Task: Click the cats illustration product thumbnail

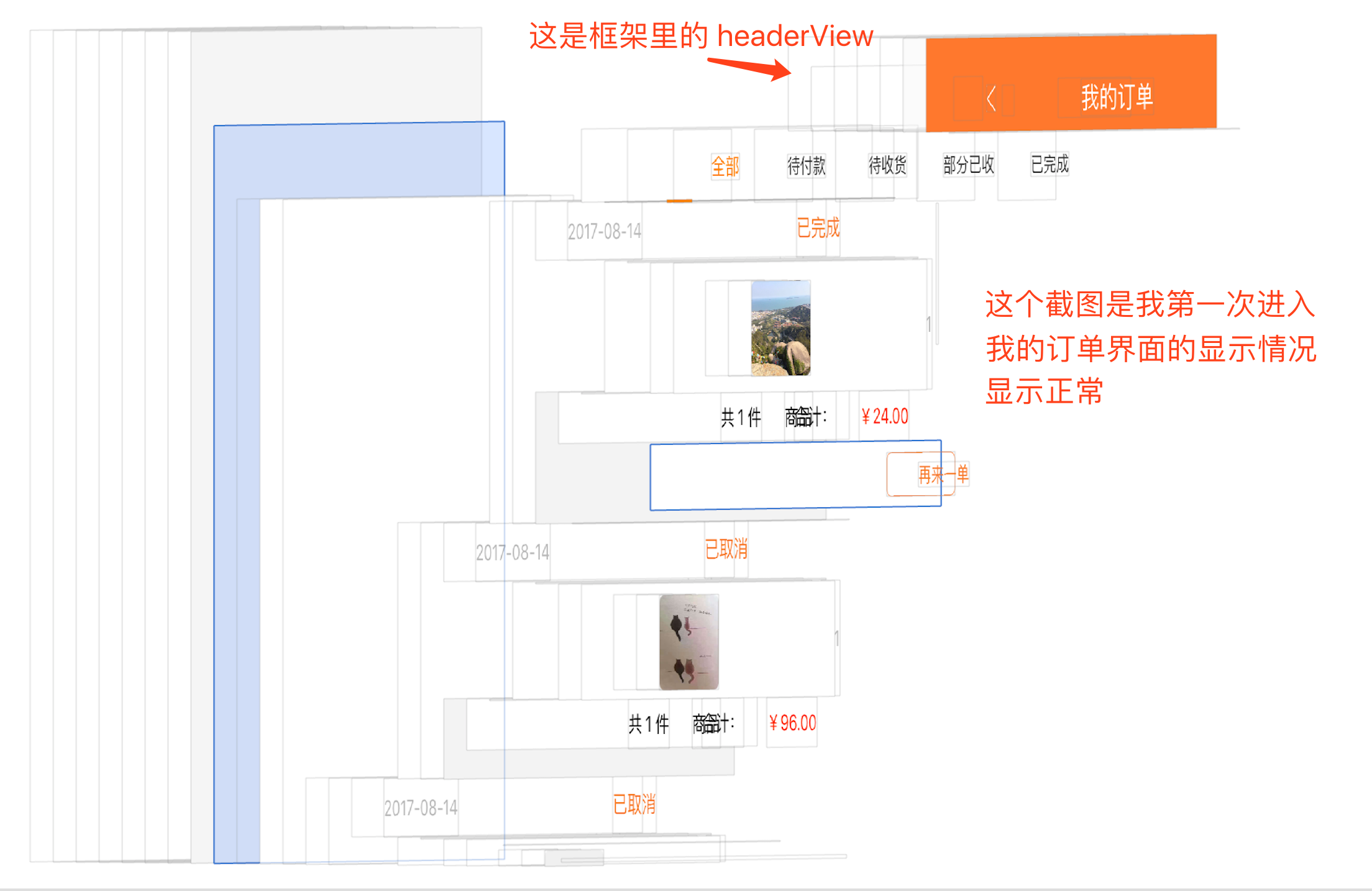Action: pyautogui.click(x=688, y=642)
